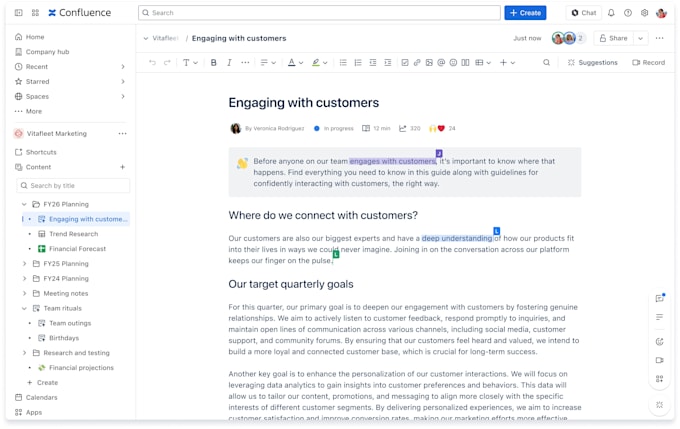The width and height of the screenshot is (680, 429).
Task: Open find and replace search
Action: [546, 62]
